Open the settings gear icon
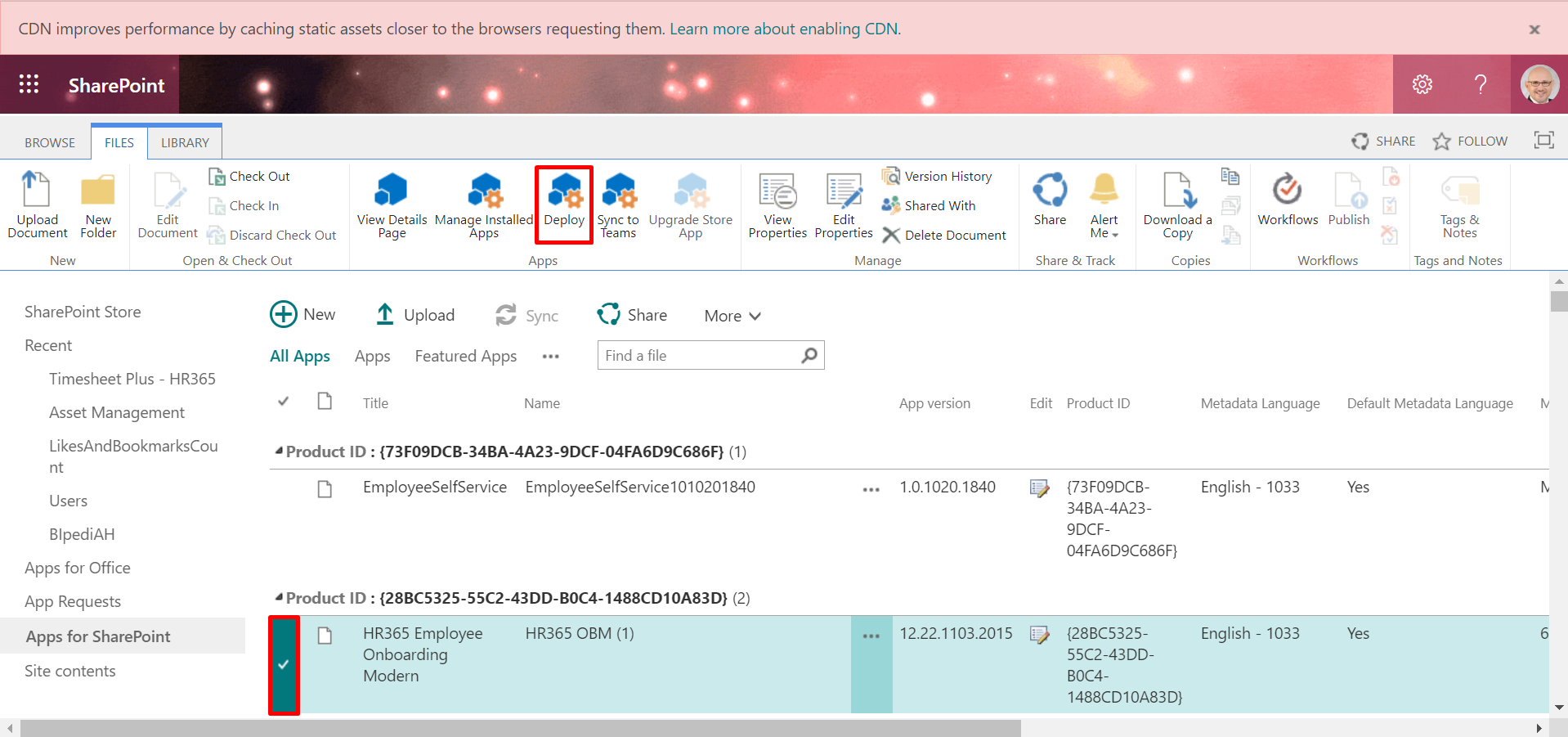Image resolution: width=1568 pixels, height=737 pixels. point(1422,84)
